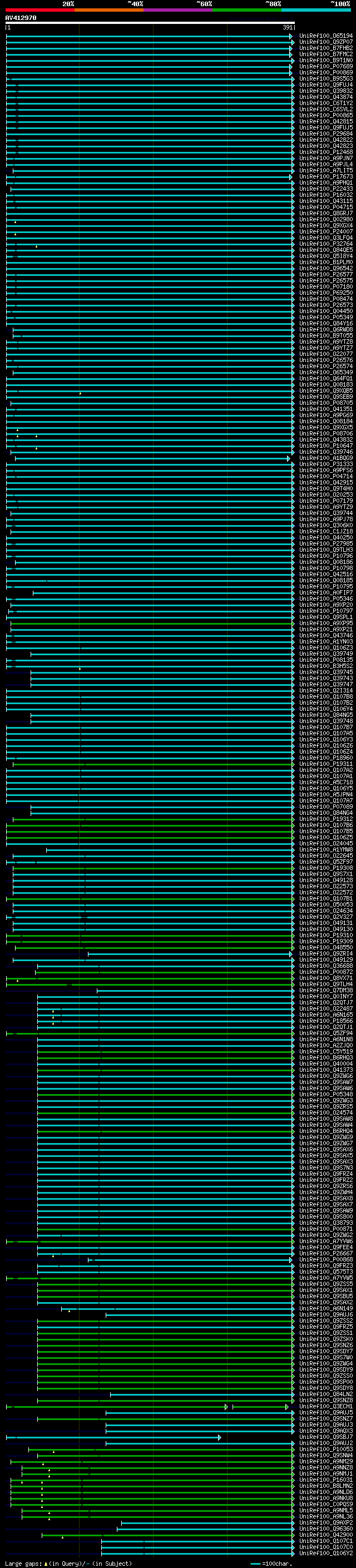Viewport: 356px width, 1568px height.
Task: Click arrowhead ending the UniRef100_O65194 alignment bar
Action: coord(291,36)
